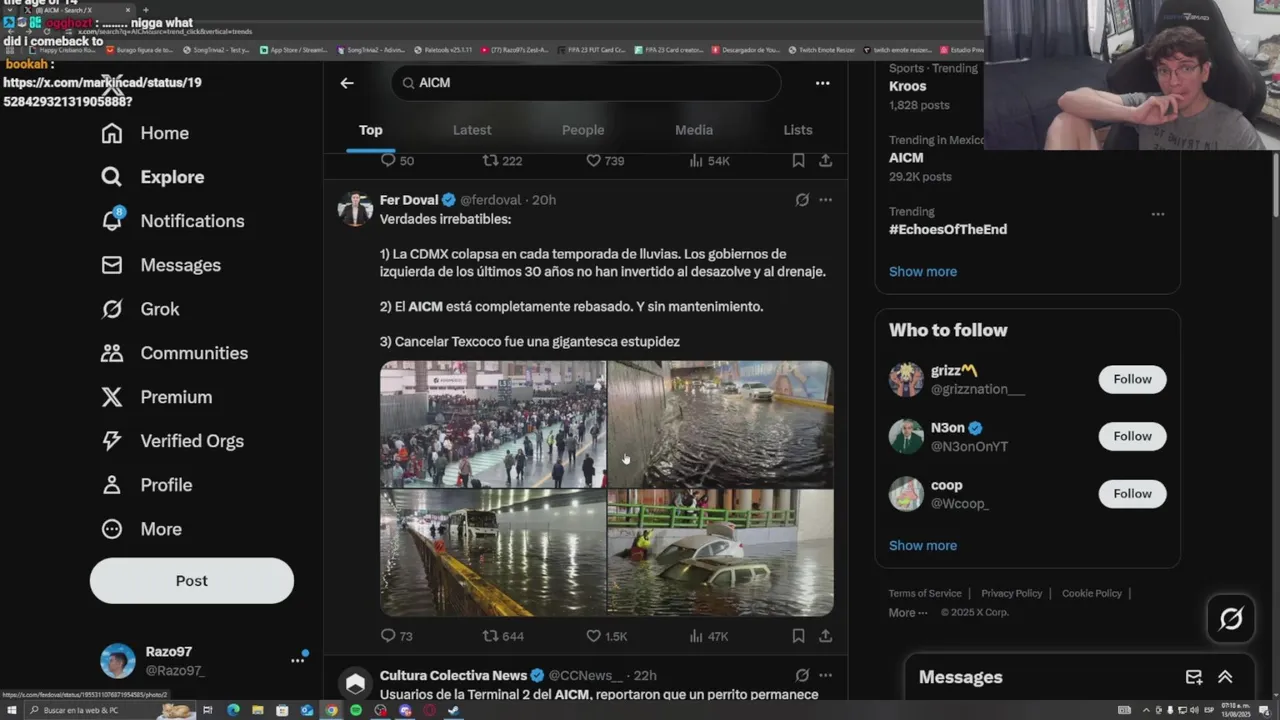Switch to the Media tab

tap(694, 130)
